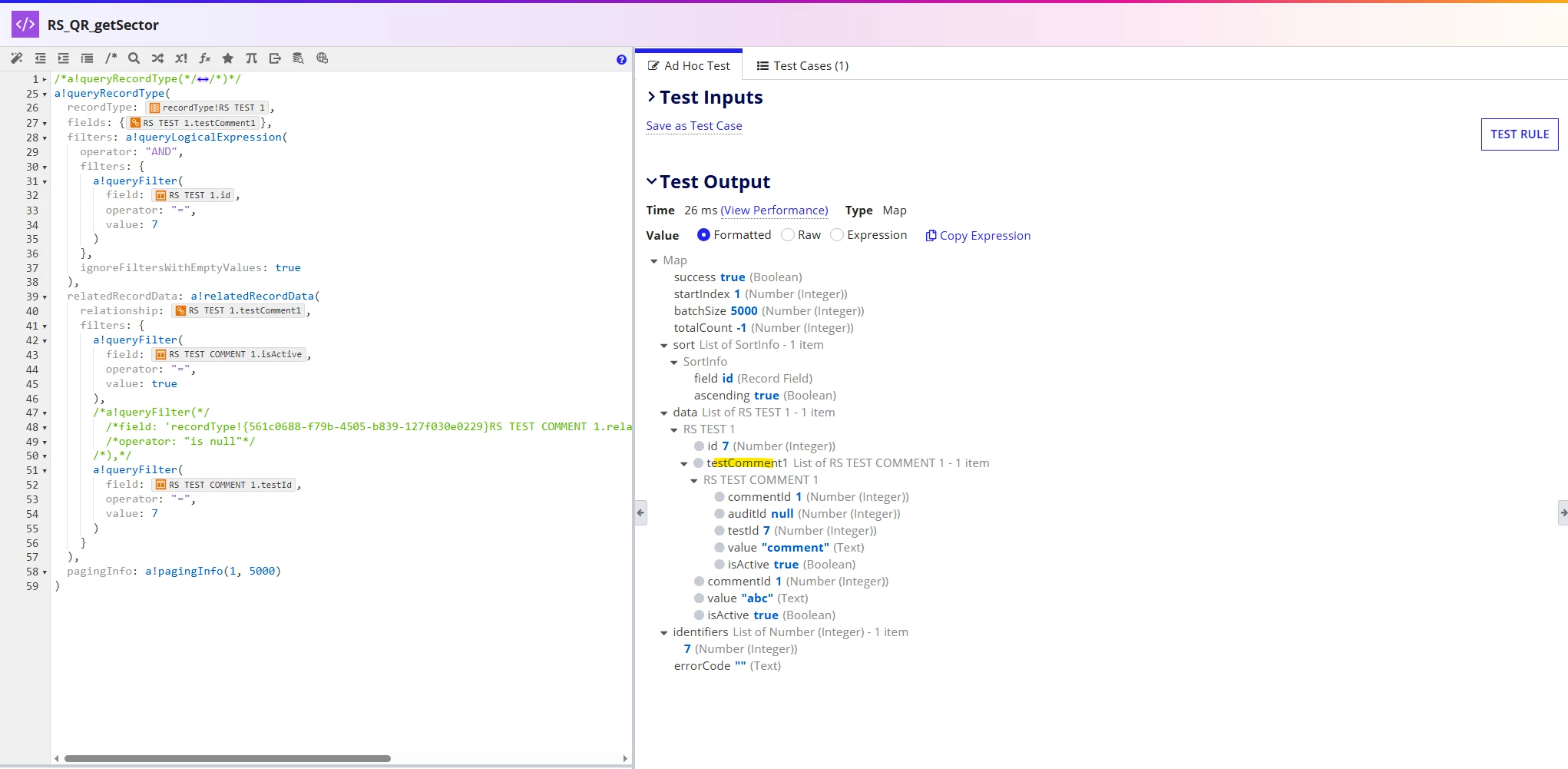Click the recordType!RS TEST 1 token on line 26

[207, 108]
